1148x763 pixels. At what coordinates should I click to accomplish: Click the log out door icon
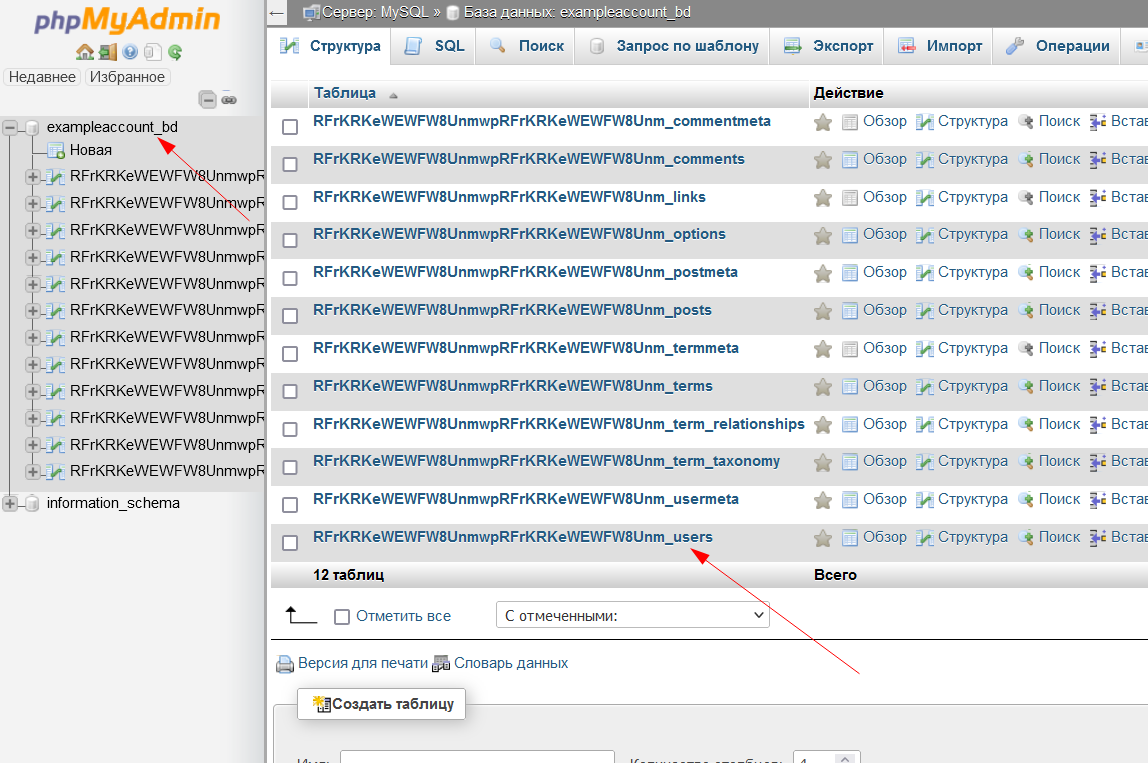pos(107,52)
